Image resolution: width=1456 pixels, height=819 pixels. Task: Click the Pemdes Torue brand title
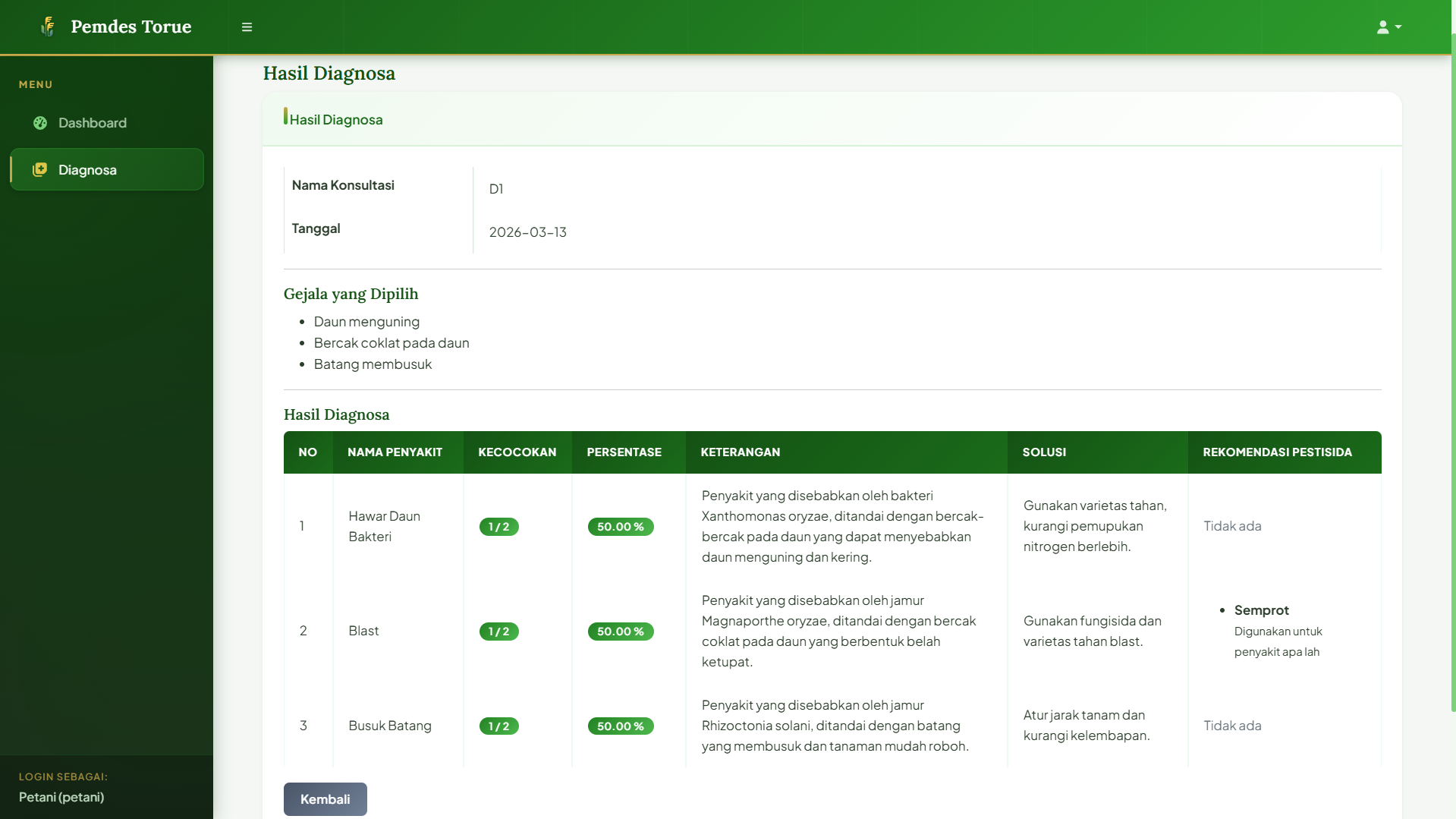pyautogui.click(x=131, y=27)
